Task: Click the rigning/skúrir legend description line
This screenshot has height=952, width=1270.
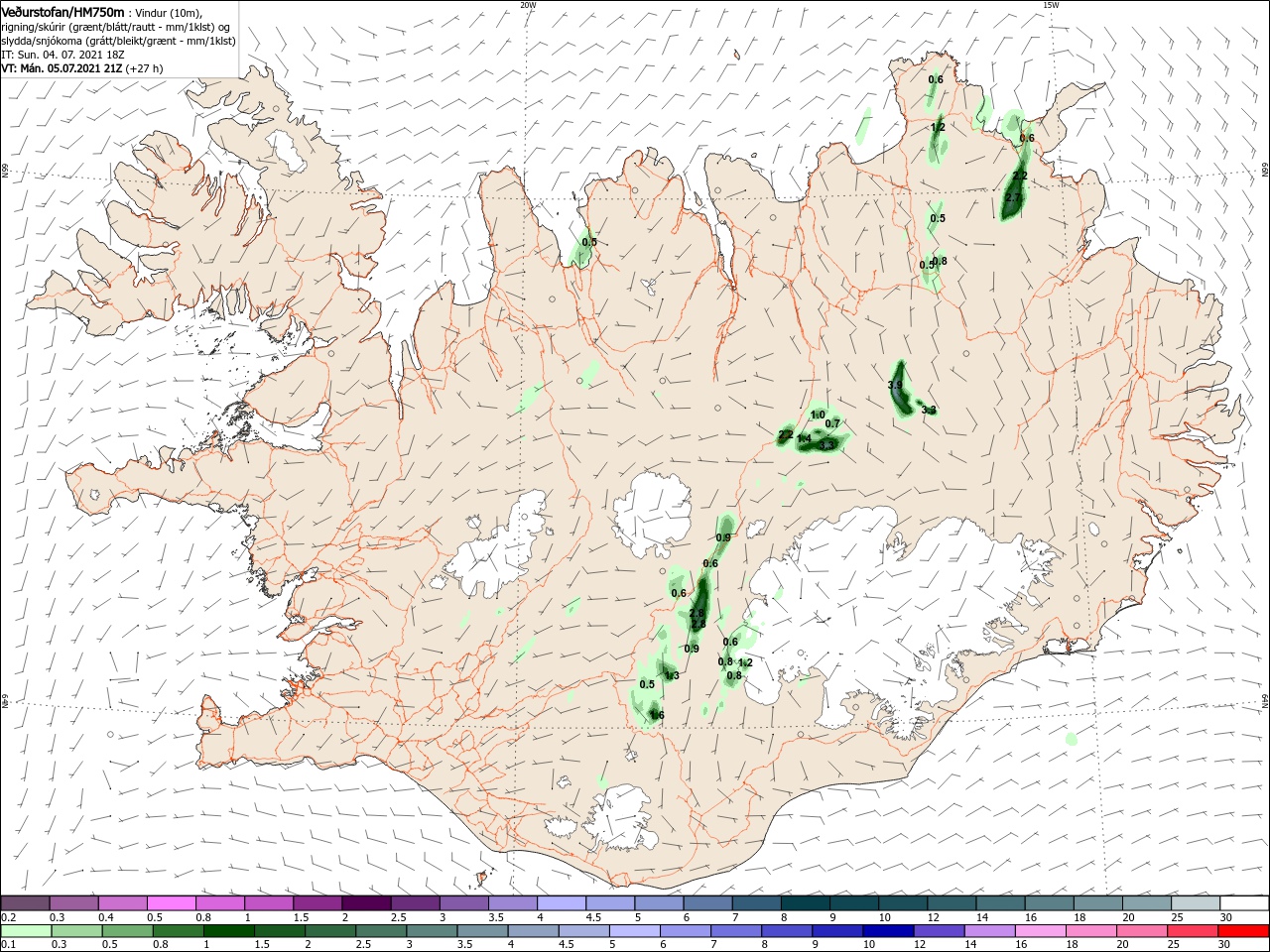Action: [x=116, y=27]
